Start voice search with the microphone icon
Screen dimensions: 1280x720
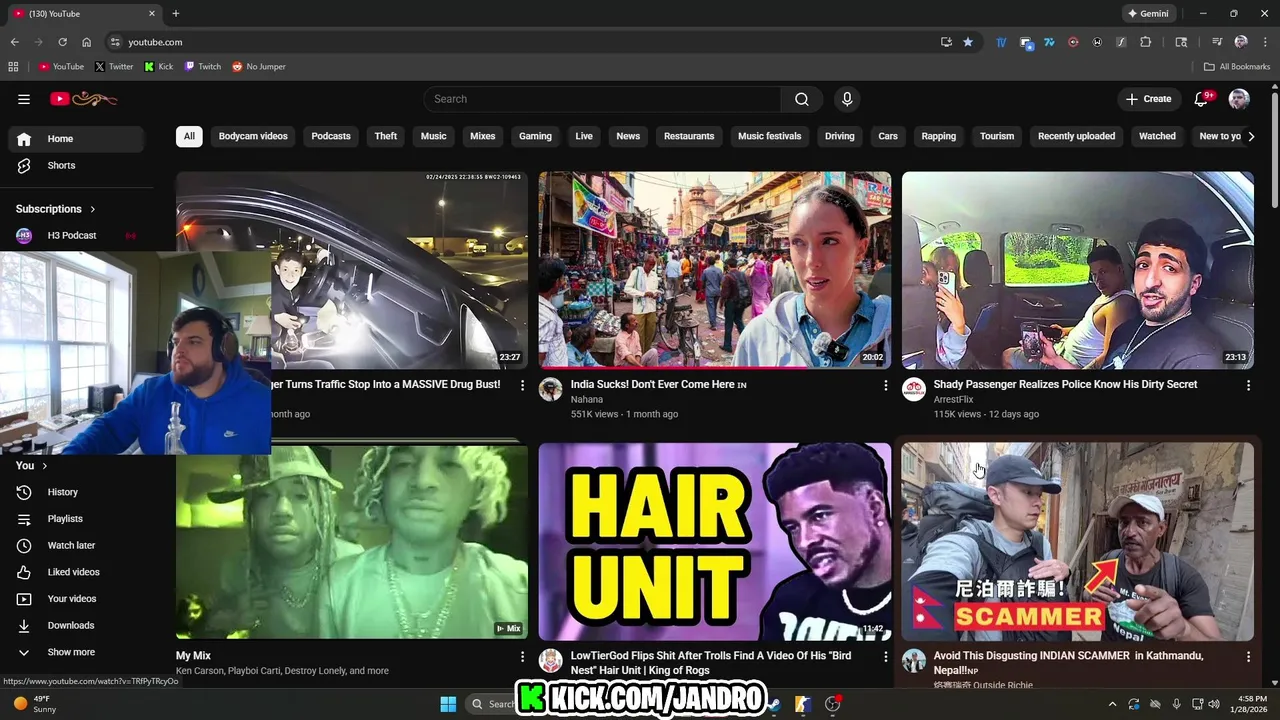[x=847, y=99]
